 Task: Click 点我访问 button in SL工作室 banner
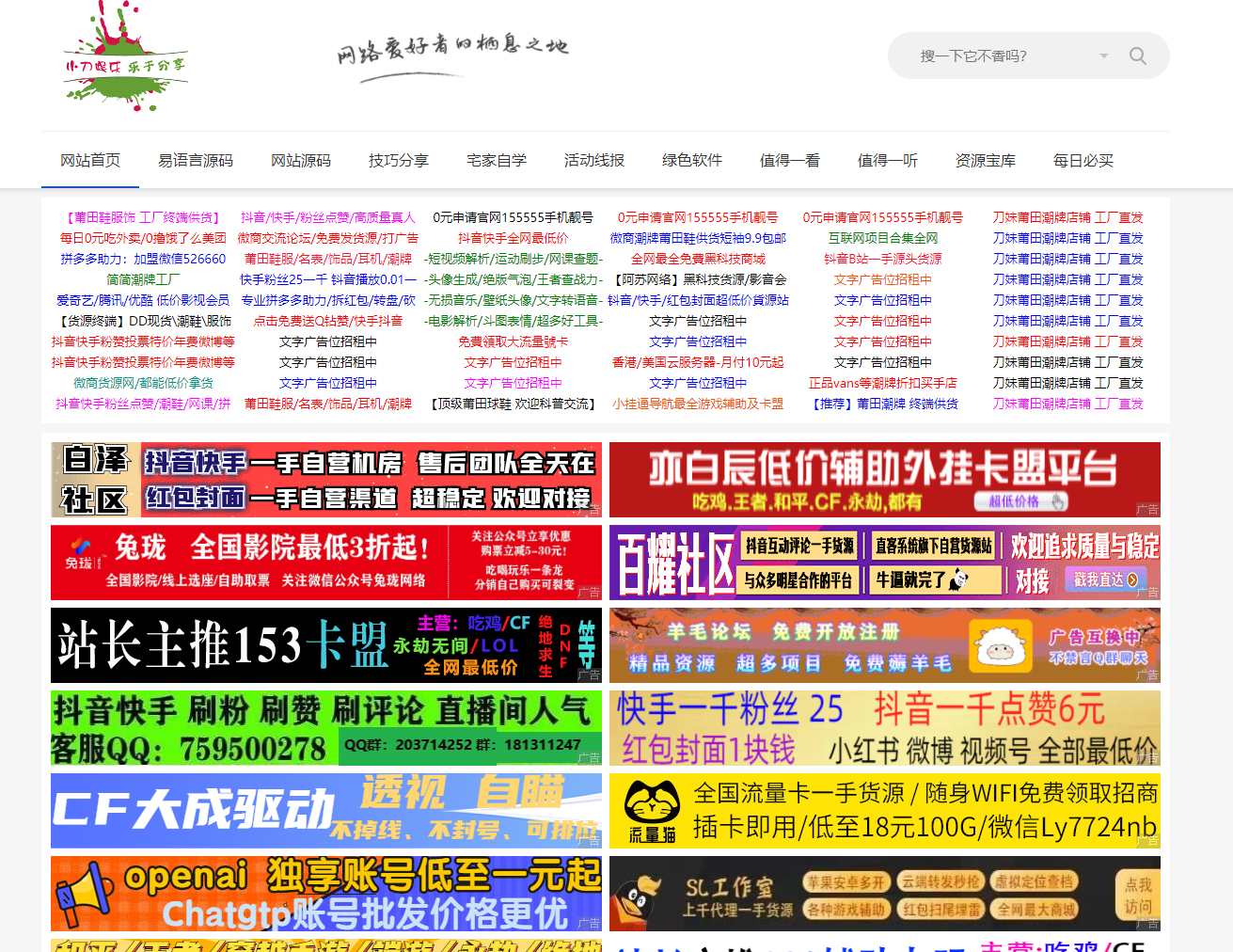(1138, 896)
